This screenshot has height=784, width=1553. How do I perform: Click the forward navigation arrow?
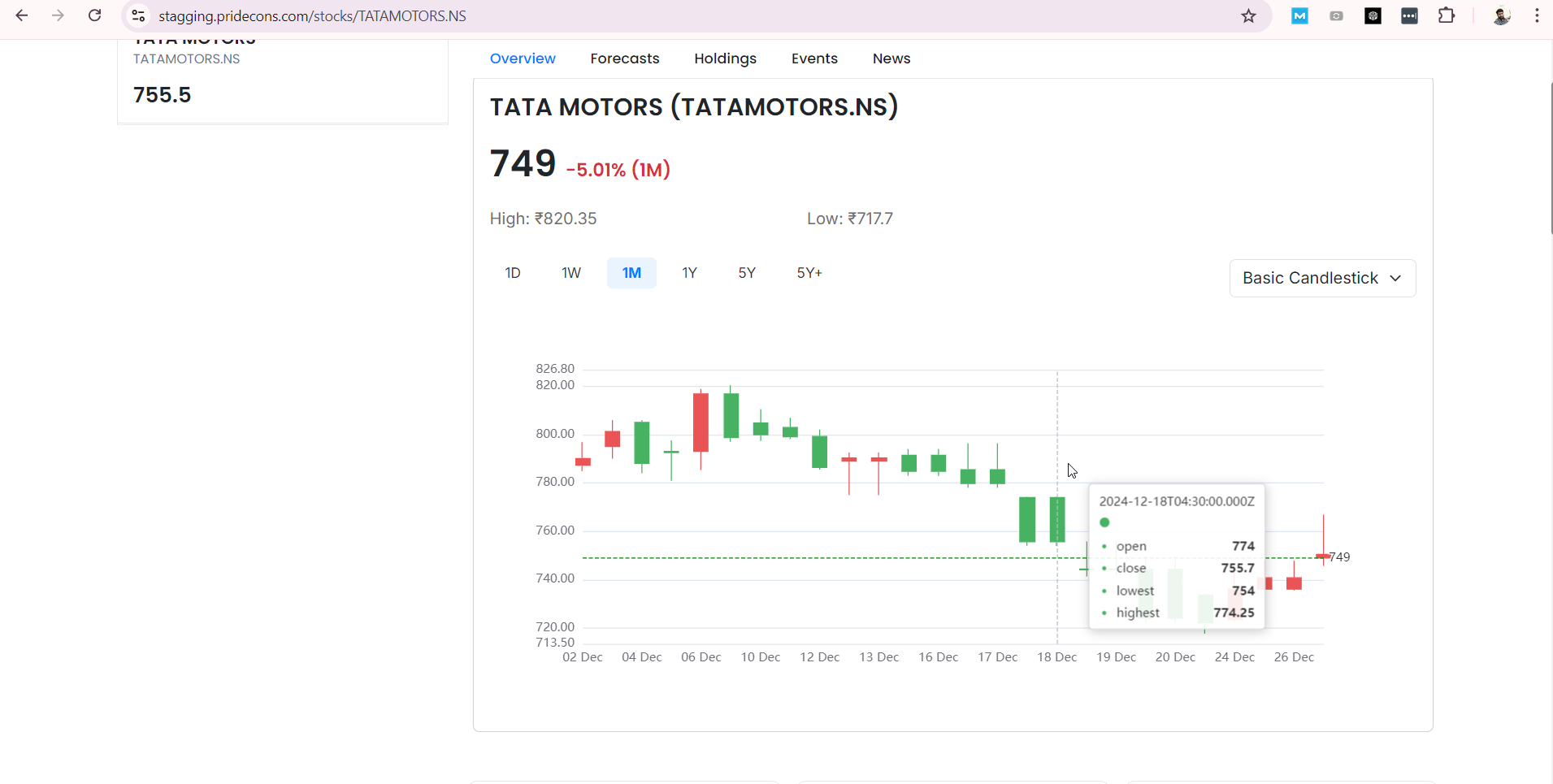58,15
